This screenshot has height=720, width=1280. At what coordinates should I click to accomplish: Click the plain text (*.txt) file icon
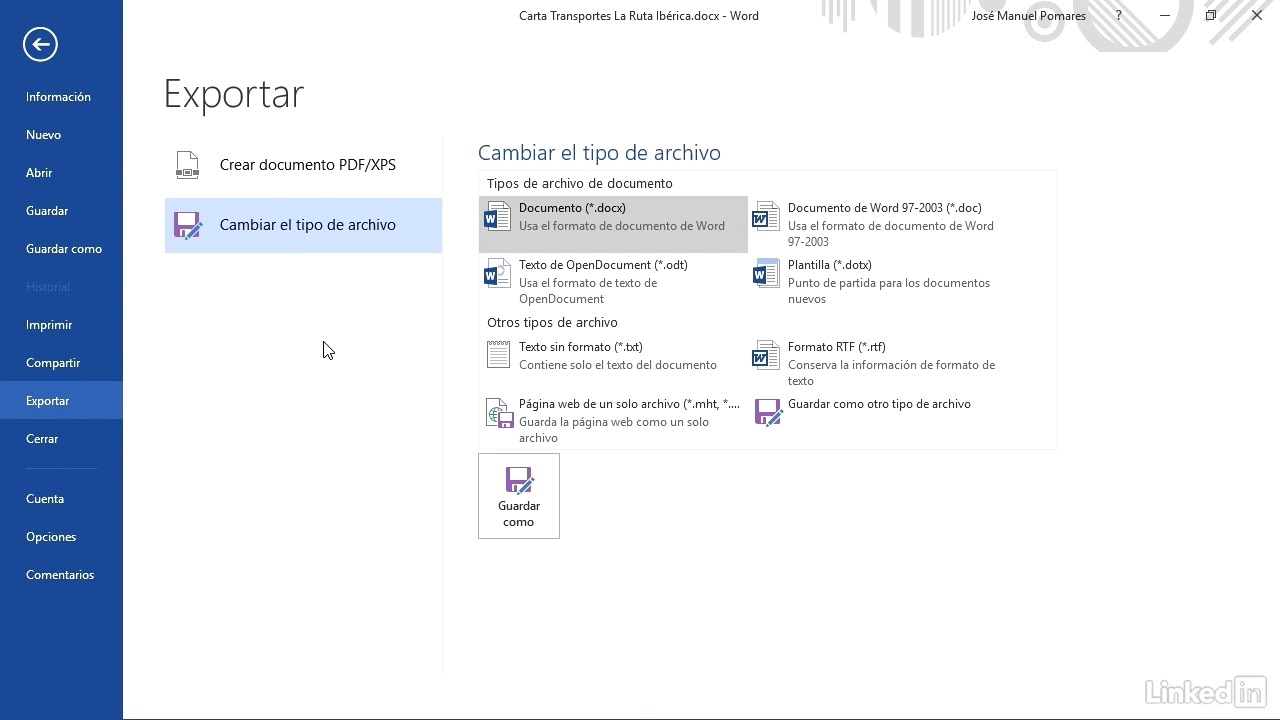pyautogui.click(x=497, y=355)
